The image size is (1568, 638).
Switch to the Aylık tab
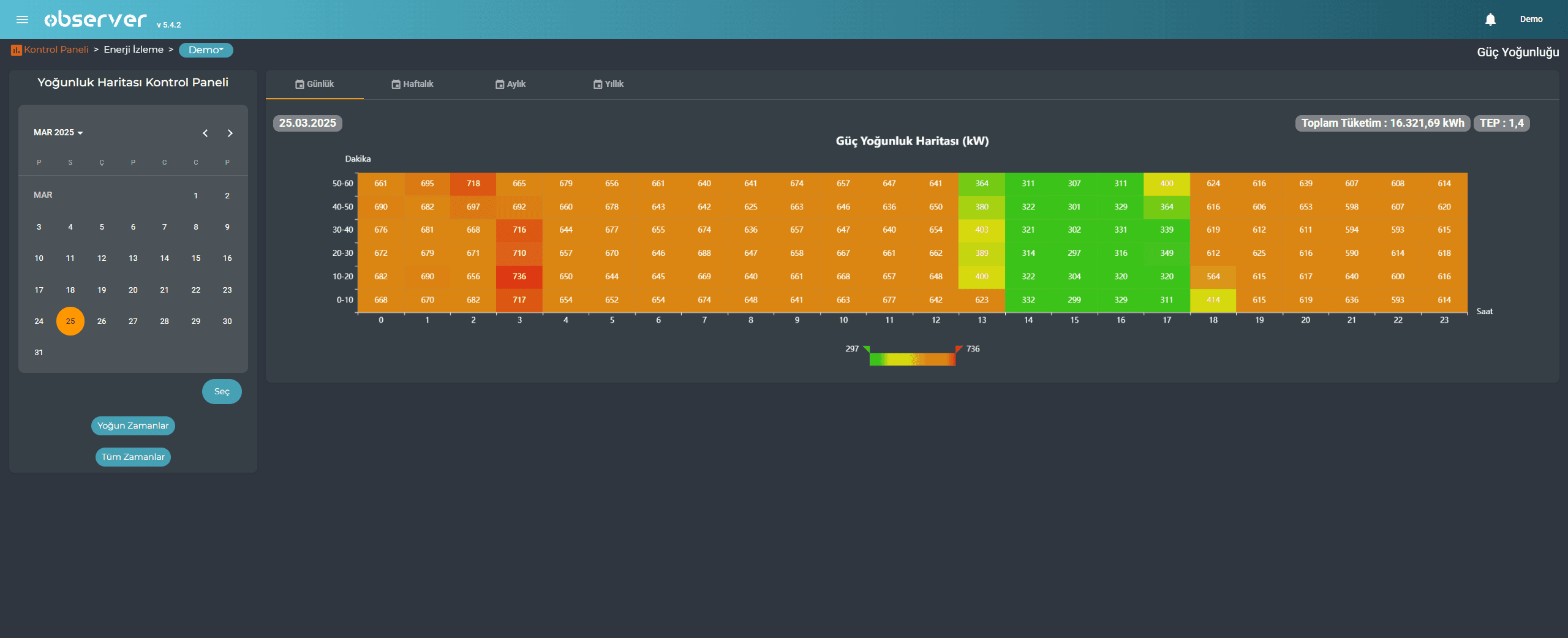tap(511, 84)
